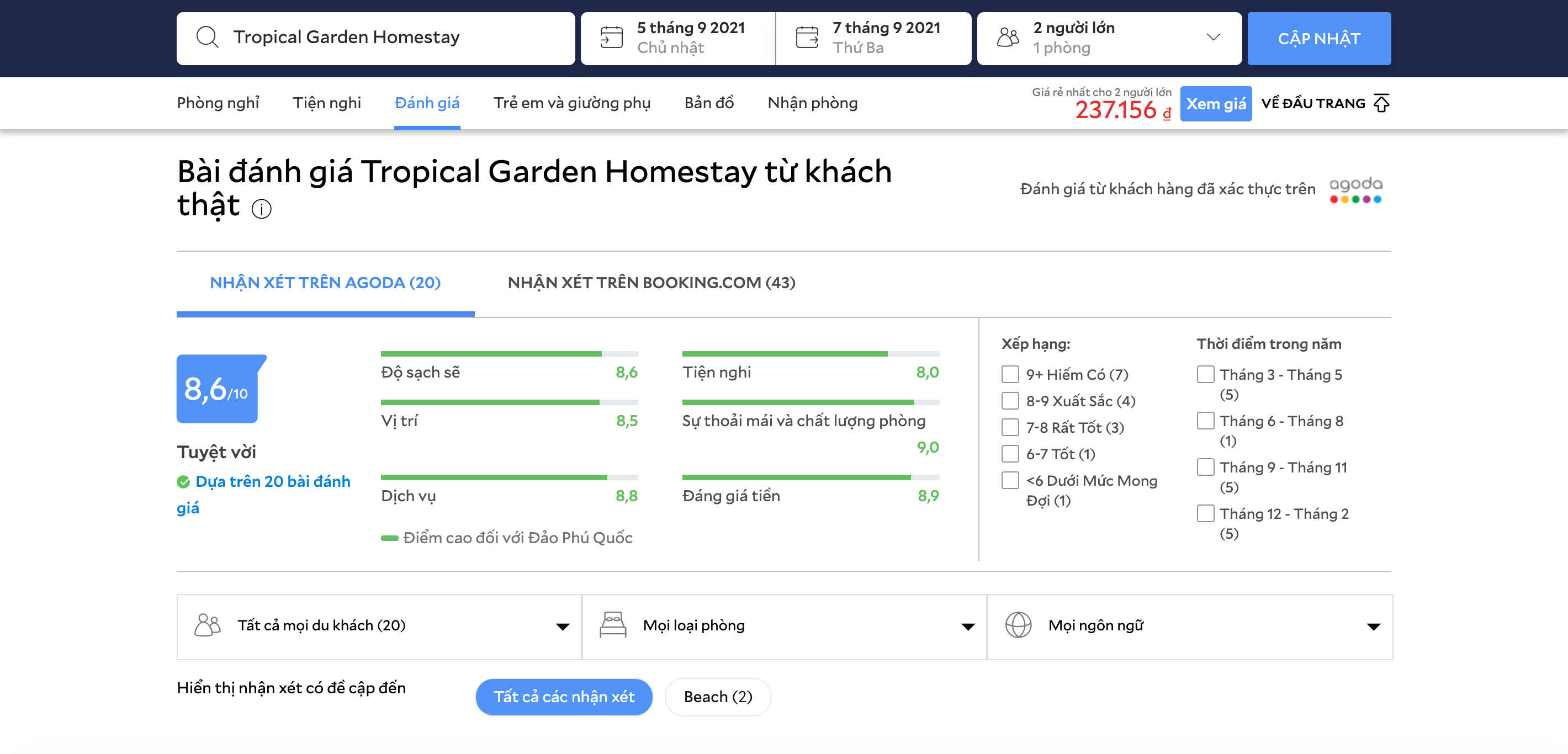Check the Tháng 12 - Tháng 2 filter
Screen dimensions: 1568x754
pos(1206,514)
